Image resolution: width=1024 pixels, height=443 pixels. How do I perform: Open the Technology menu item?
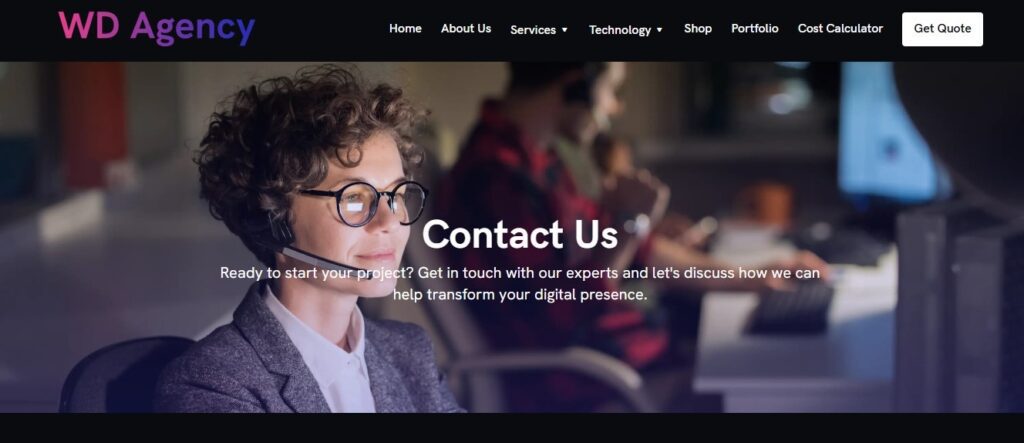coord(620,30)
